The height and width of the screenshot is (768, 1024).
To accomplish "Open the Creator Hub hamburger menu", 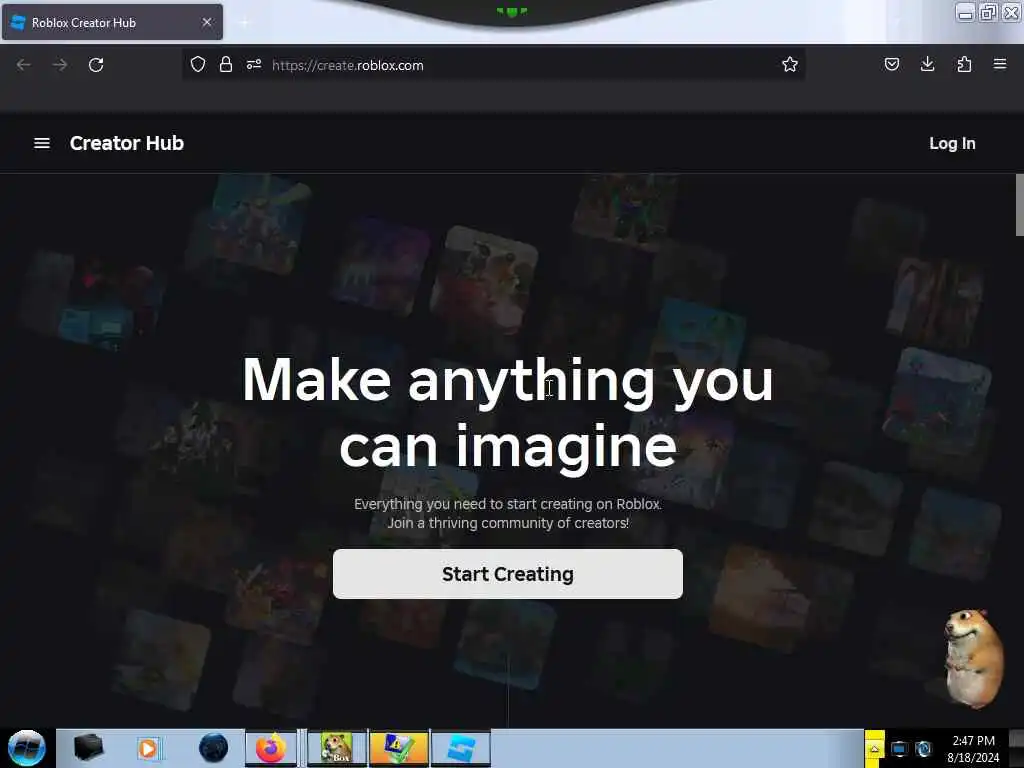I will [x=42, y=143].
